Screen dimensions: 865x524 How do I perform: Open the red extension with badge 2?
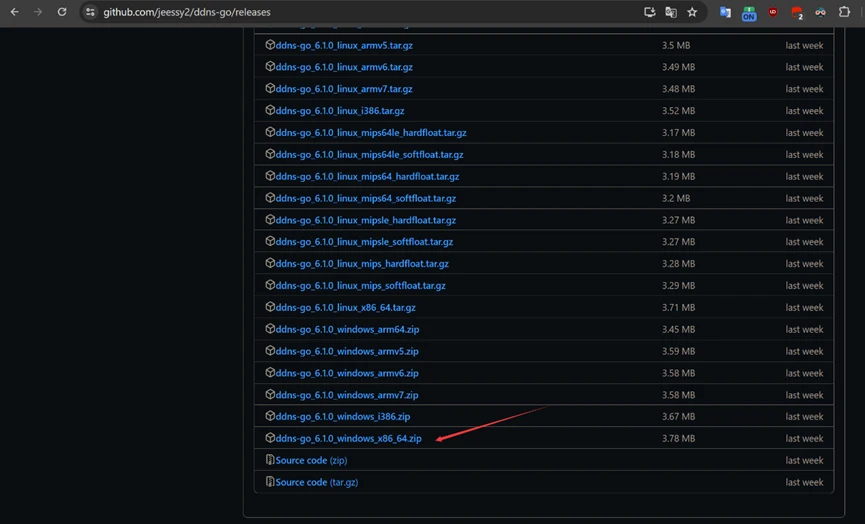point(797,13)
